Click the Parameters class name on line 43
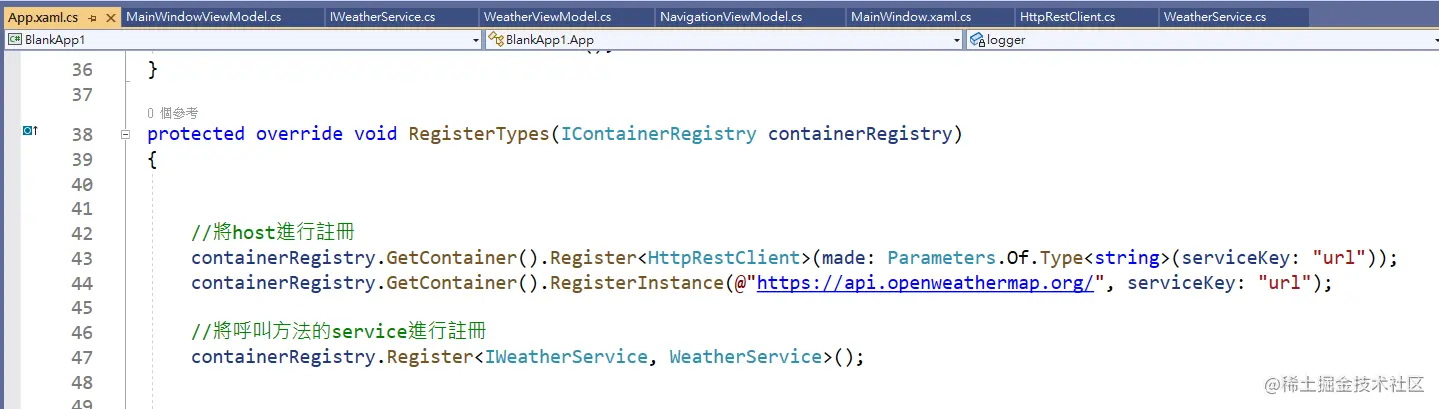Viewport: 1439px width, 409px height. (x=936, y=258)
